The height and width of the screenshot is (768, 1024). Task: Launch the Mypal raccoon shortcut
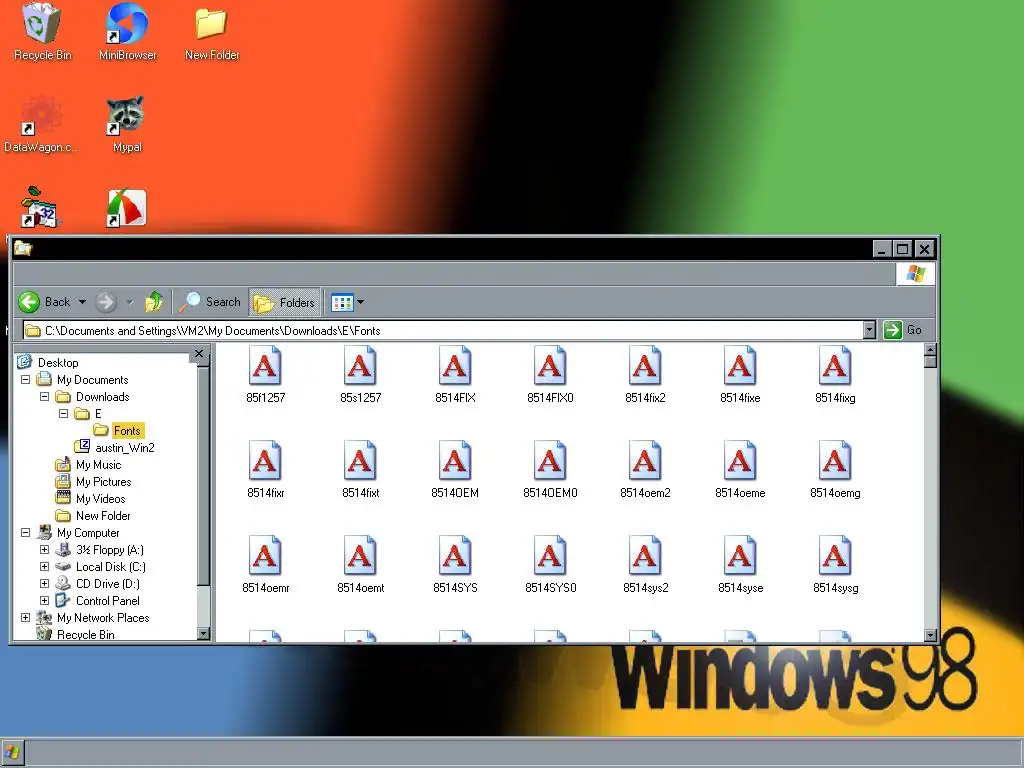click(x=127, y=125)
